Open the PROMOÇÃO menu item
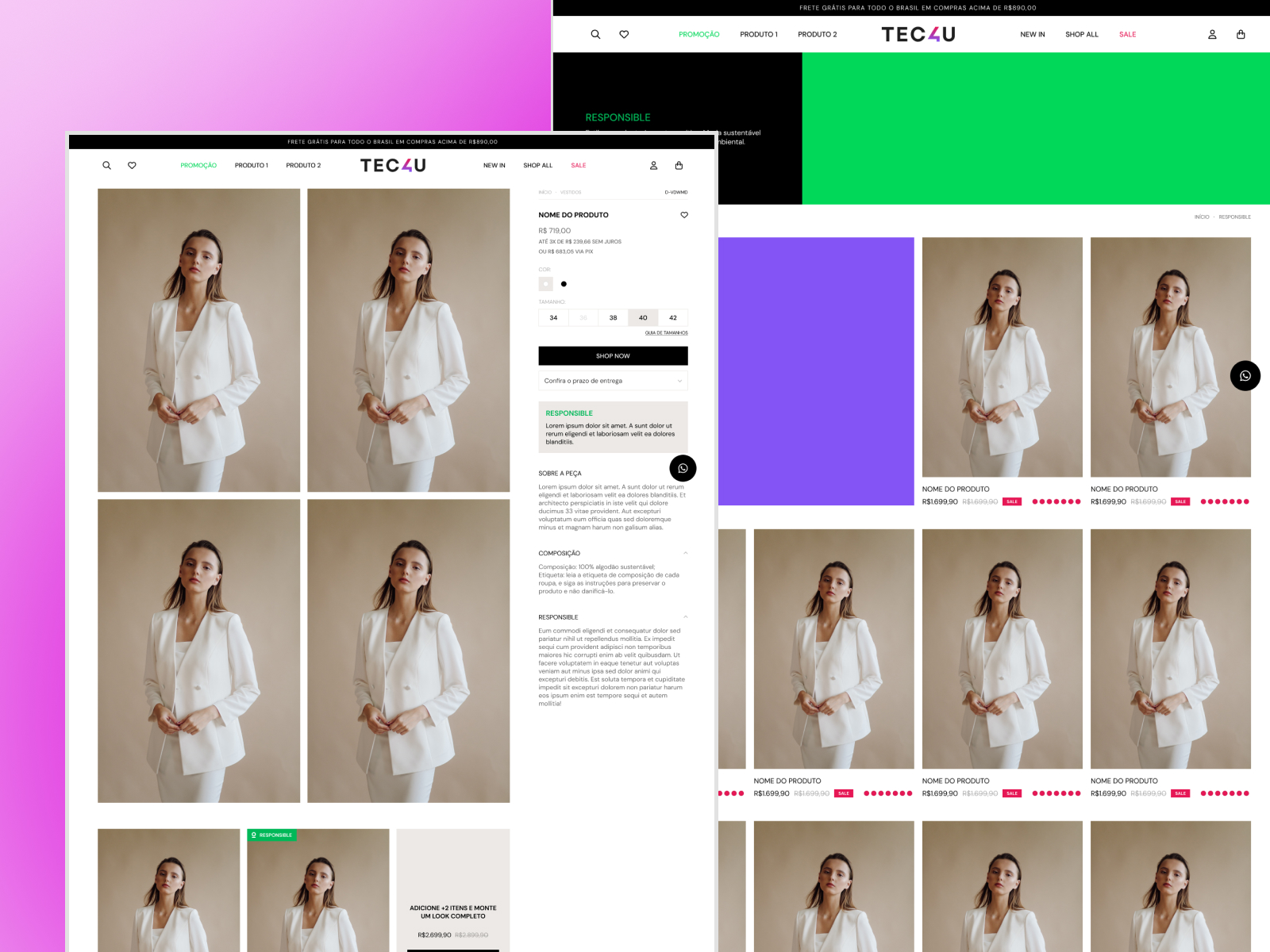The width and height of the screenshot is (1270, 952). [198, 165]
